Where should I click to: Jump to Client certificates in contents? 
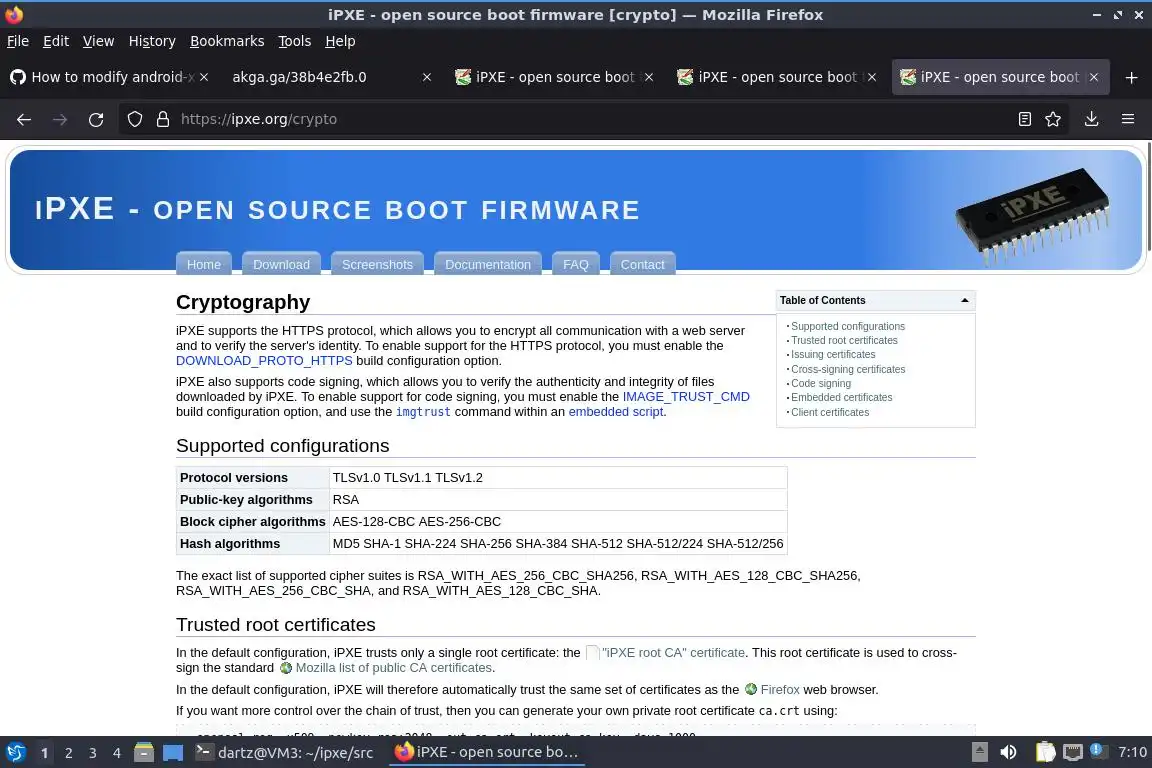tap(829, 412)
